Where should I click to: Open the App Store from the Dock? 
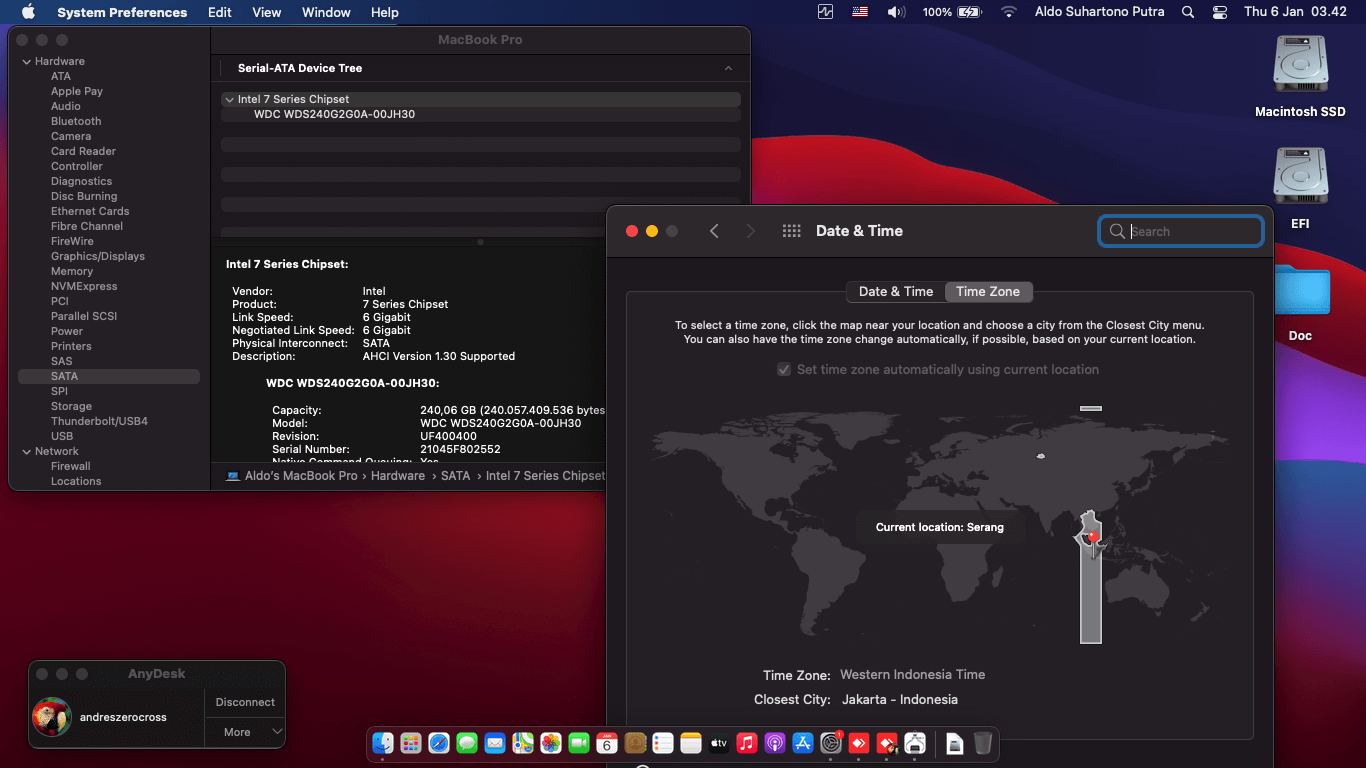[803, 743]
